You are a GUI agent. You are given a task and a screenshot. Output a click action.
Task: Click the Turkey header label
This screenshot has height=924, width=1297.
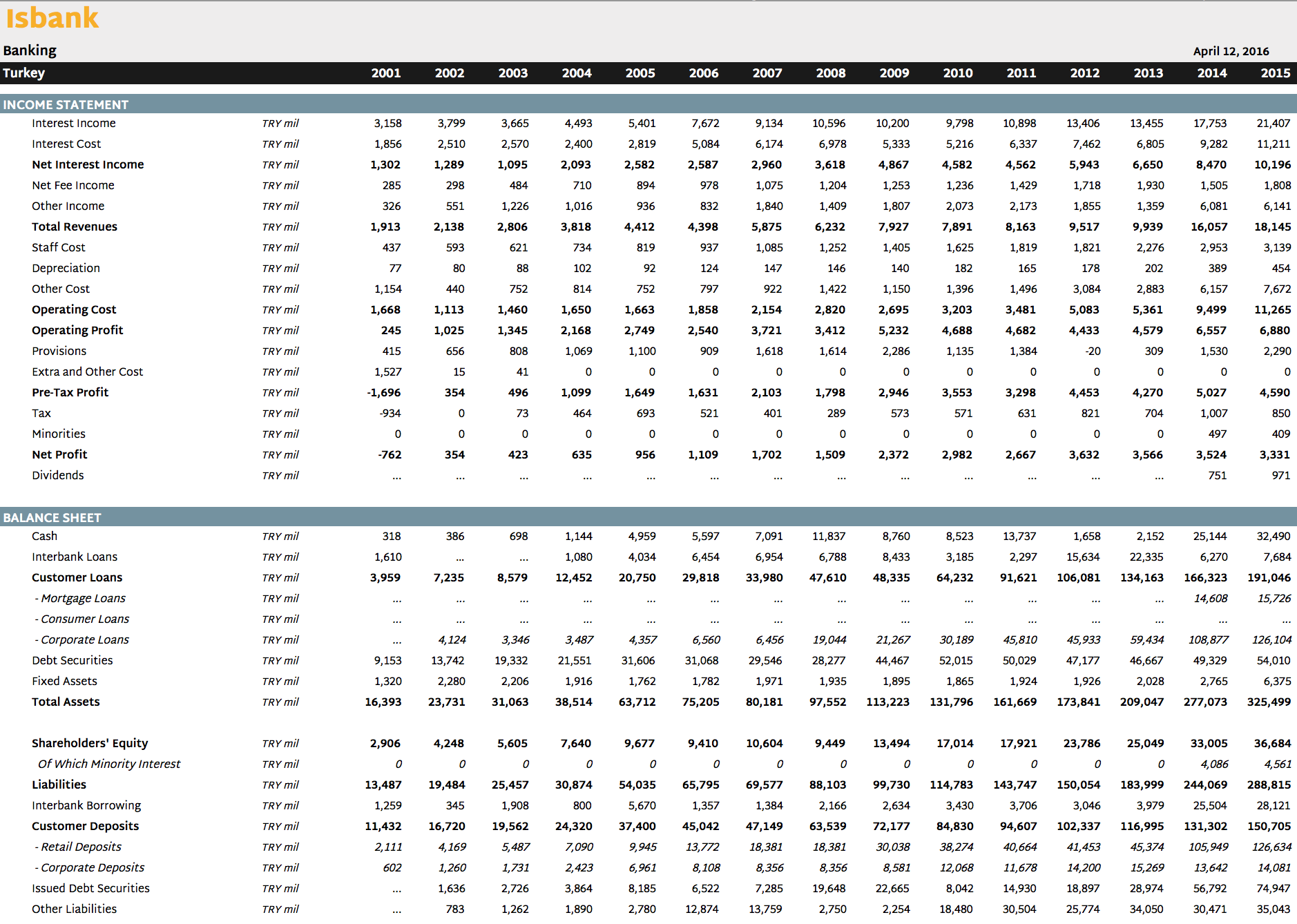click(24, 73)
